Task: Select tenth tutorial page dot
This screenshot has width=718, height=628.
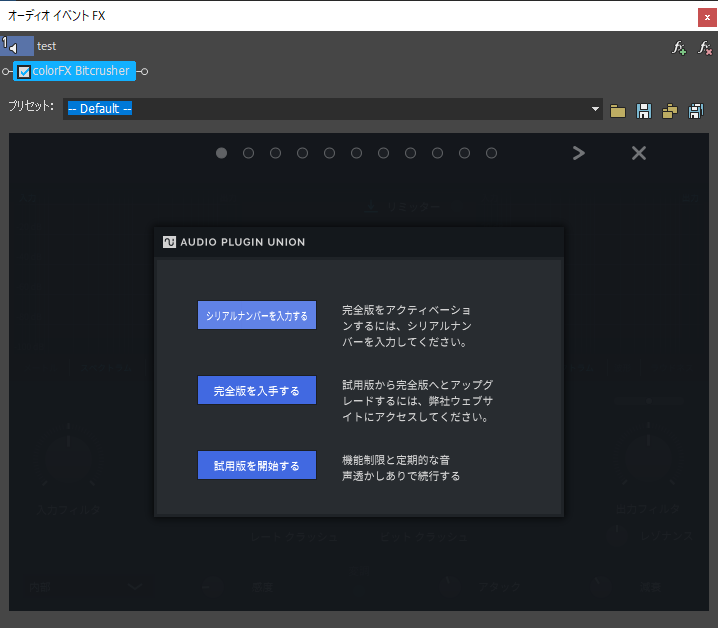Action: pyautogui.click(x=464, y=153)
